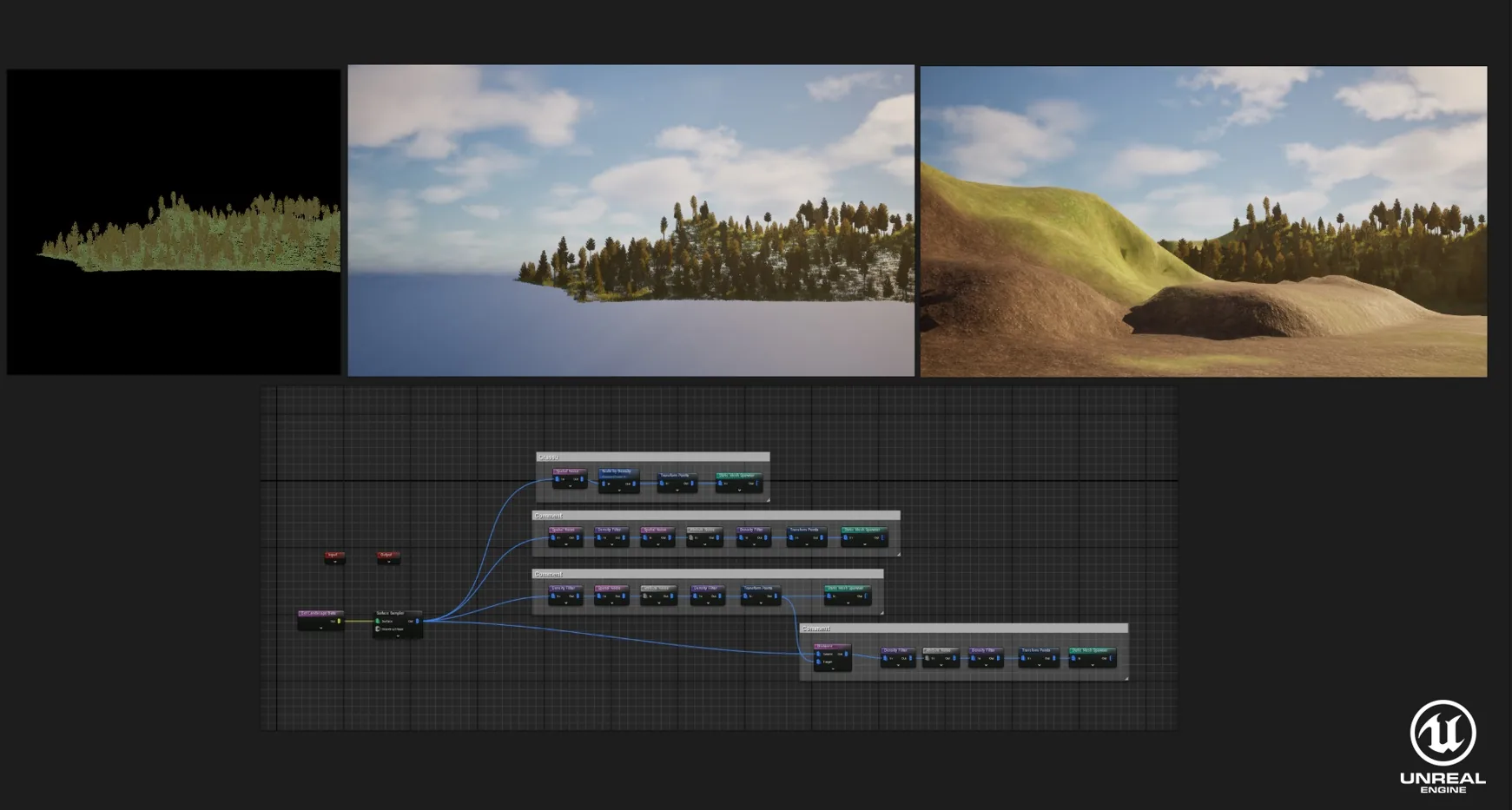This screenshot has height=810, width=1512.
Task: Open the black-background forest render thumbnail
Action: coord(174,221)
